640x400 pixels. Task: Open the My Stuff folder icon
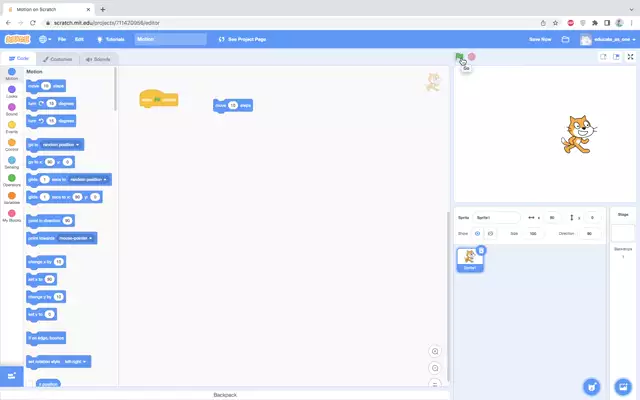(565, 39)
